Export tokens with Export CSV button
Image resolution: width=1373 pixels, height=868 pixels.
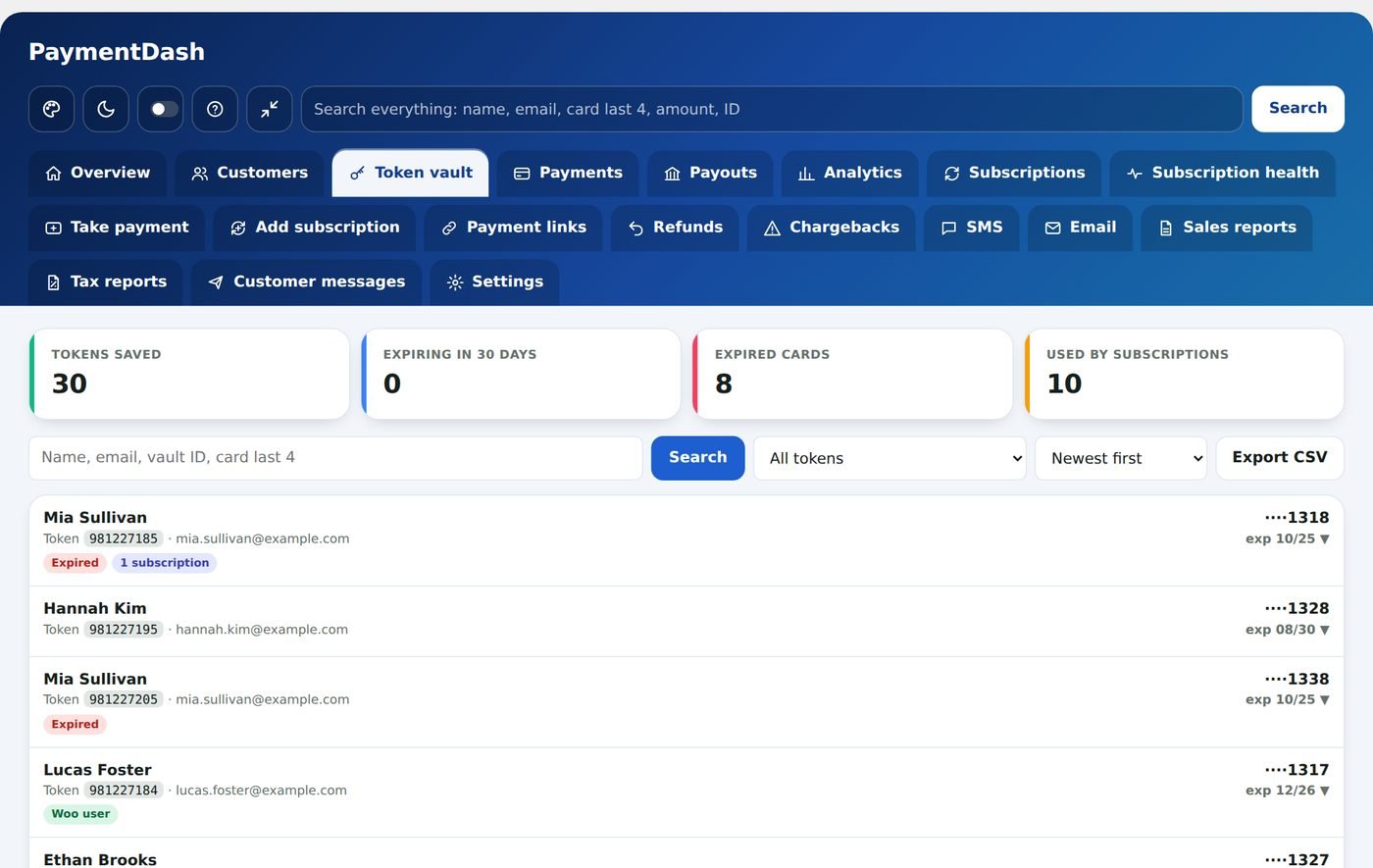coord(1279,458)
